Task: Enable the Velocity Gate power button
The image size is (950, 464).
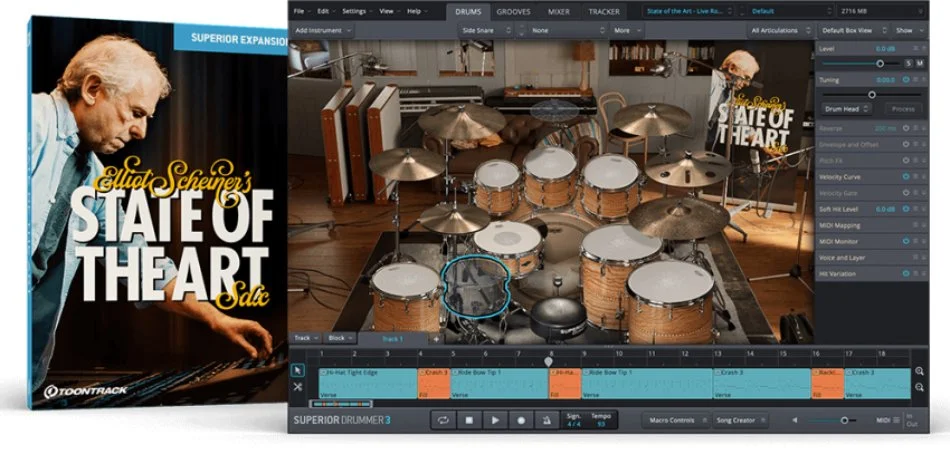Action: coord(906,193)
